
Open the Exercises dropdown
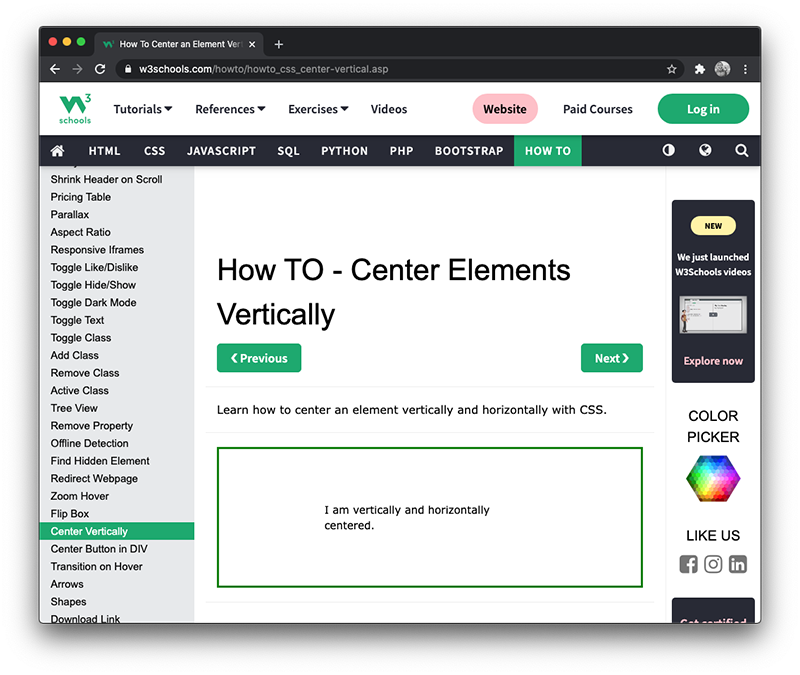click(x=317, y=108)
